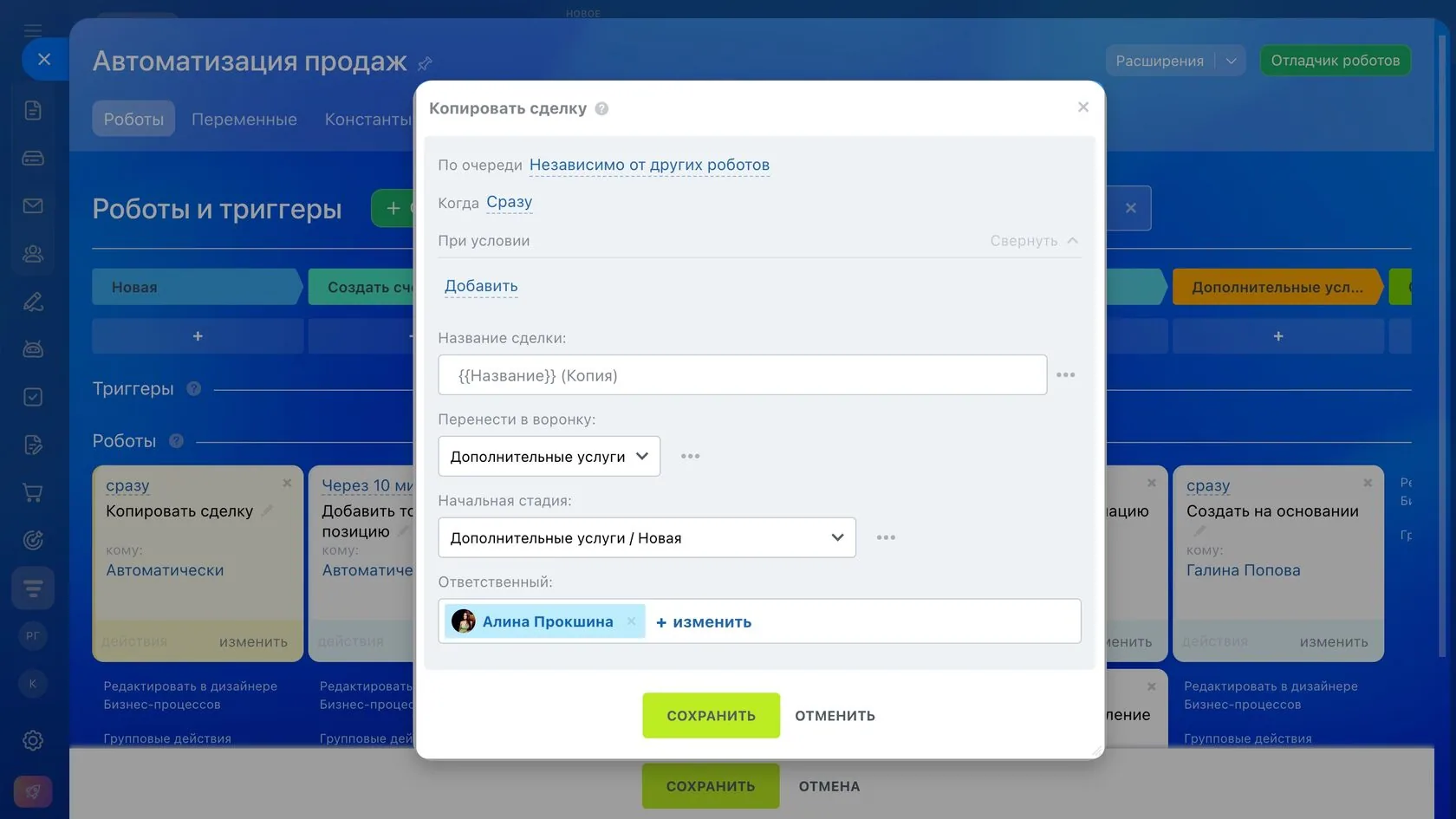The width and height of the screenshot is (1456, 819).
Task: Click the green СОХРАНИТЬ button in the dialog
Action: [712, 716]
